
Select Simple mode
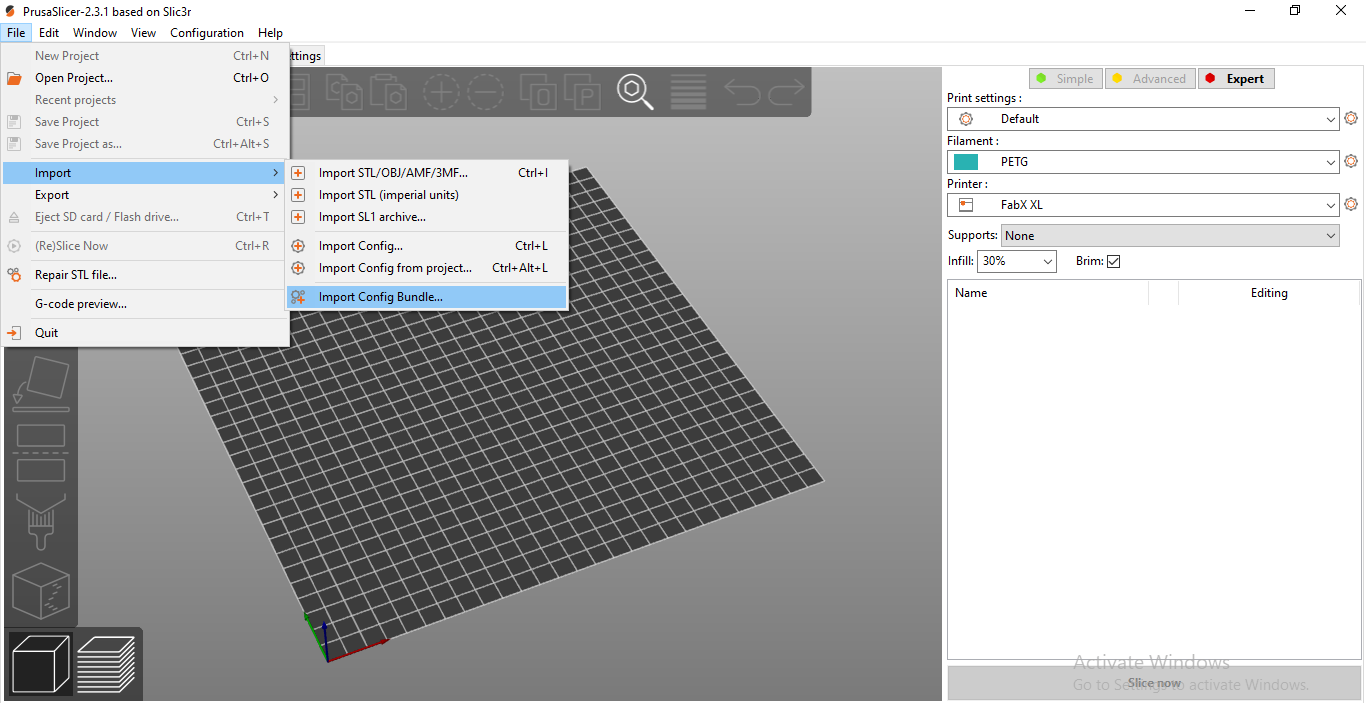tap(1065, 79)
